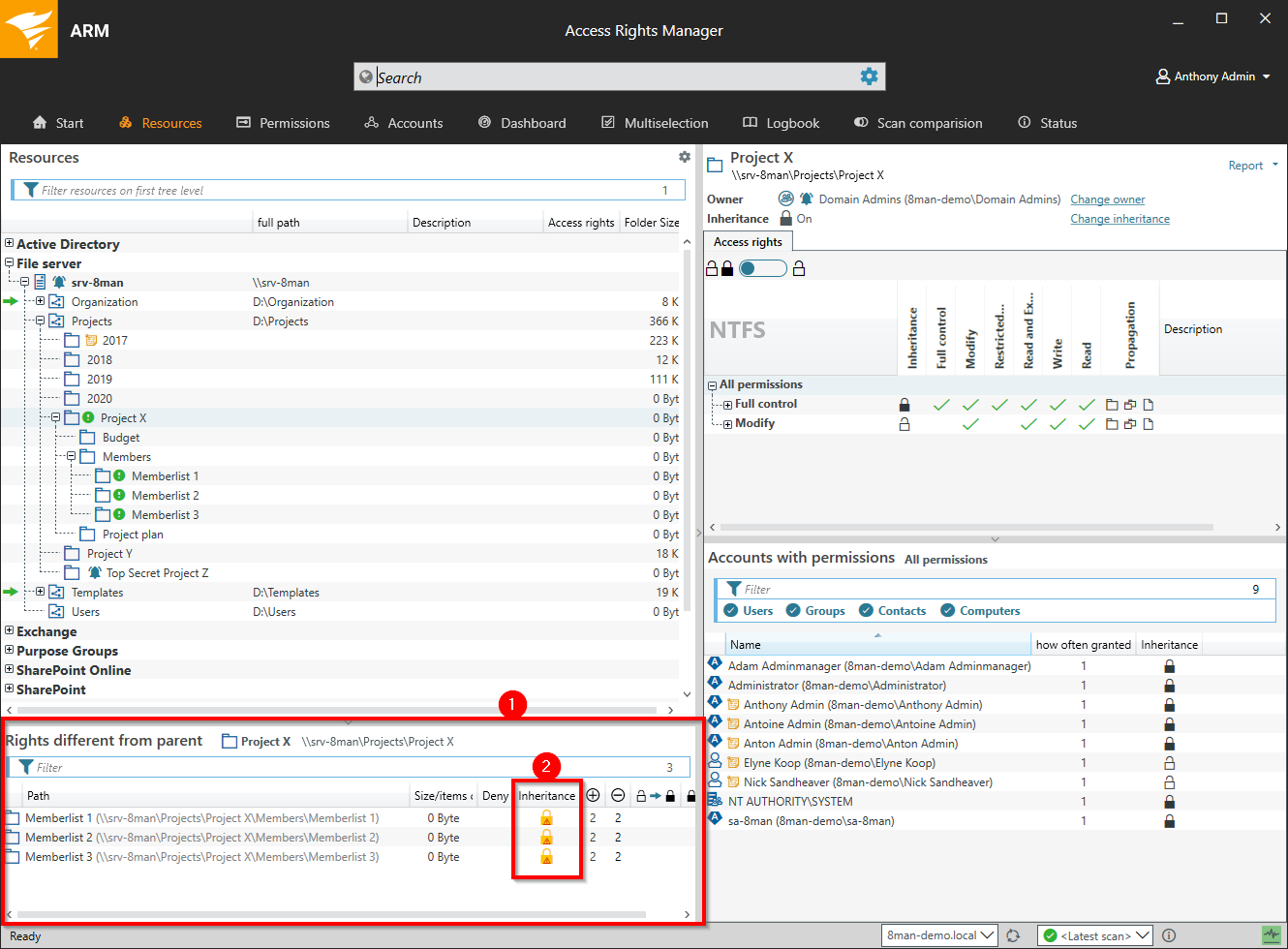Expand the Active Directory tree node
Screen dimensions: 1288x949
click(9, 244)
